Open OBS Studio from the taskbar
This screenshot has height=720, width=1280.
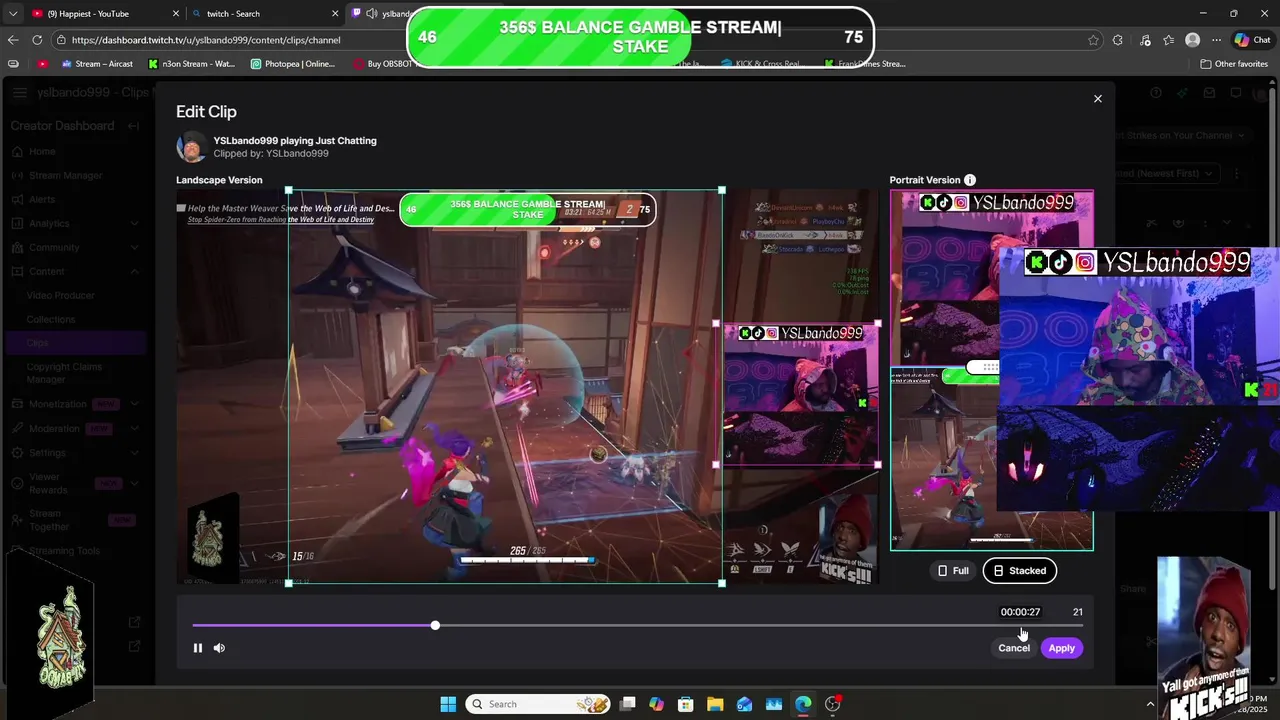point(833,704)
